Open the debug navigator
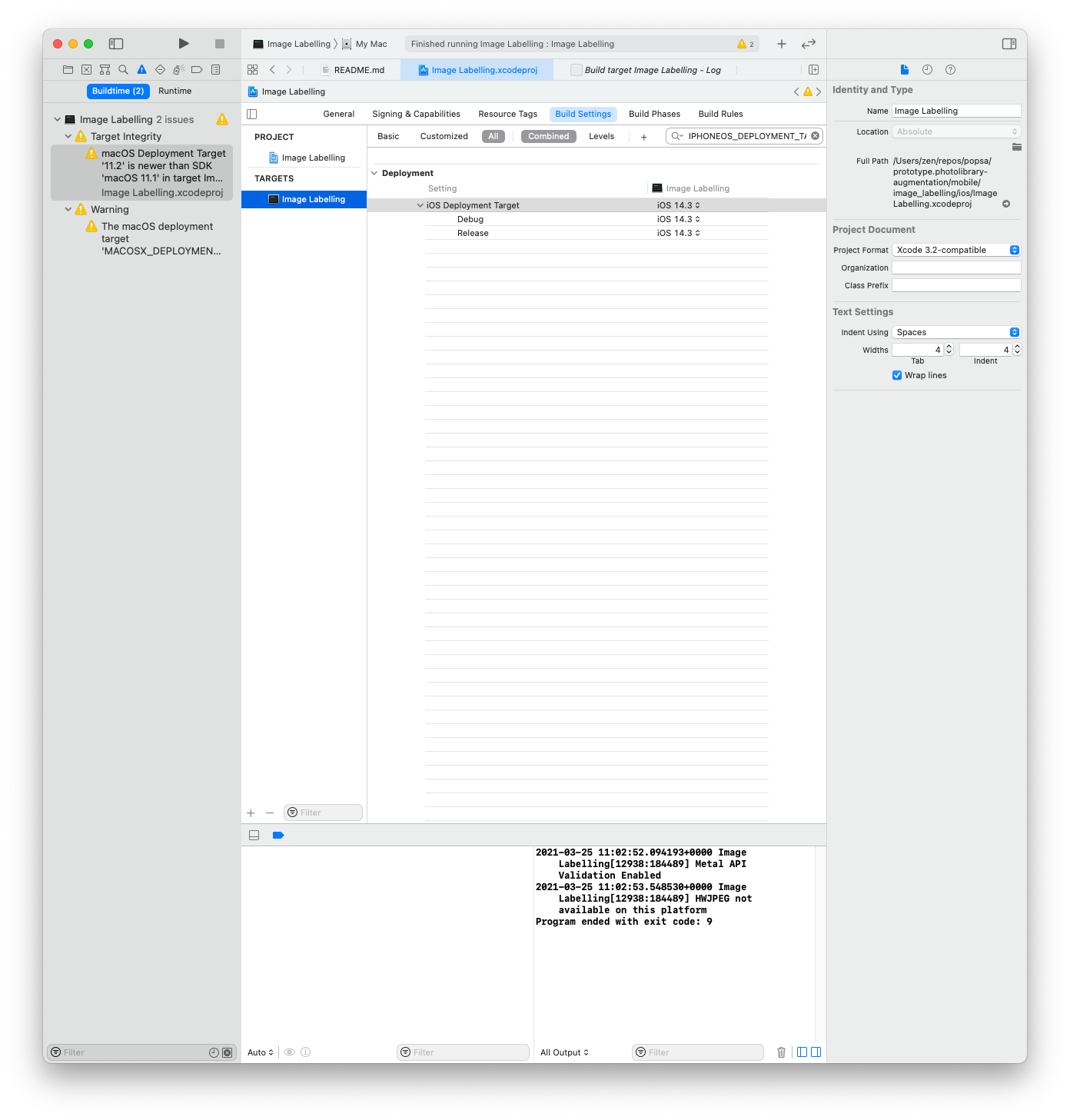Image resolution: width=1070 pixels, height=1120 pixels. pyautogui.click(x=178, y=70)
